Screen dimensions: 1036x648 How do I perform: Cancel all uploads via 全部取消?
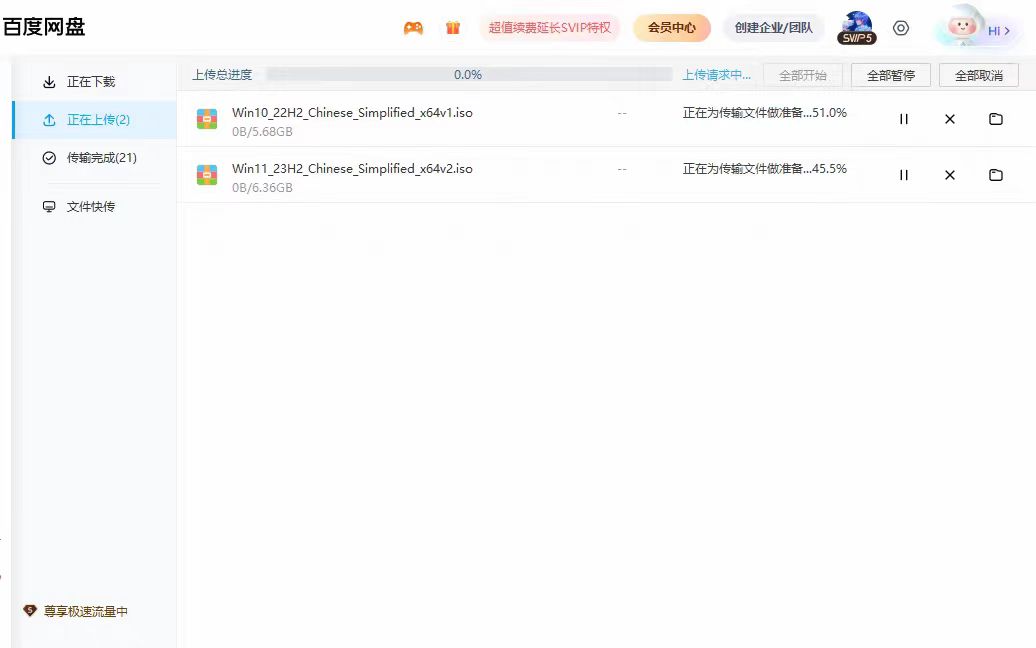[x=978, y=74]
